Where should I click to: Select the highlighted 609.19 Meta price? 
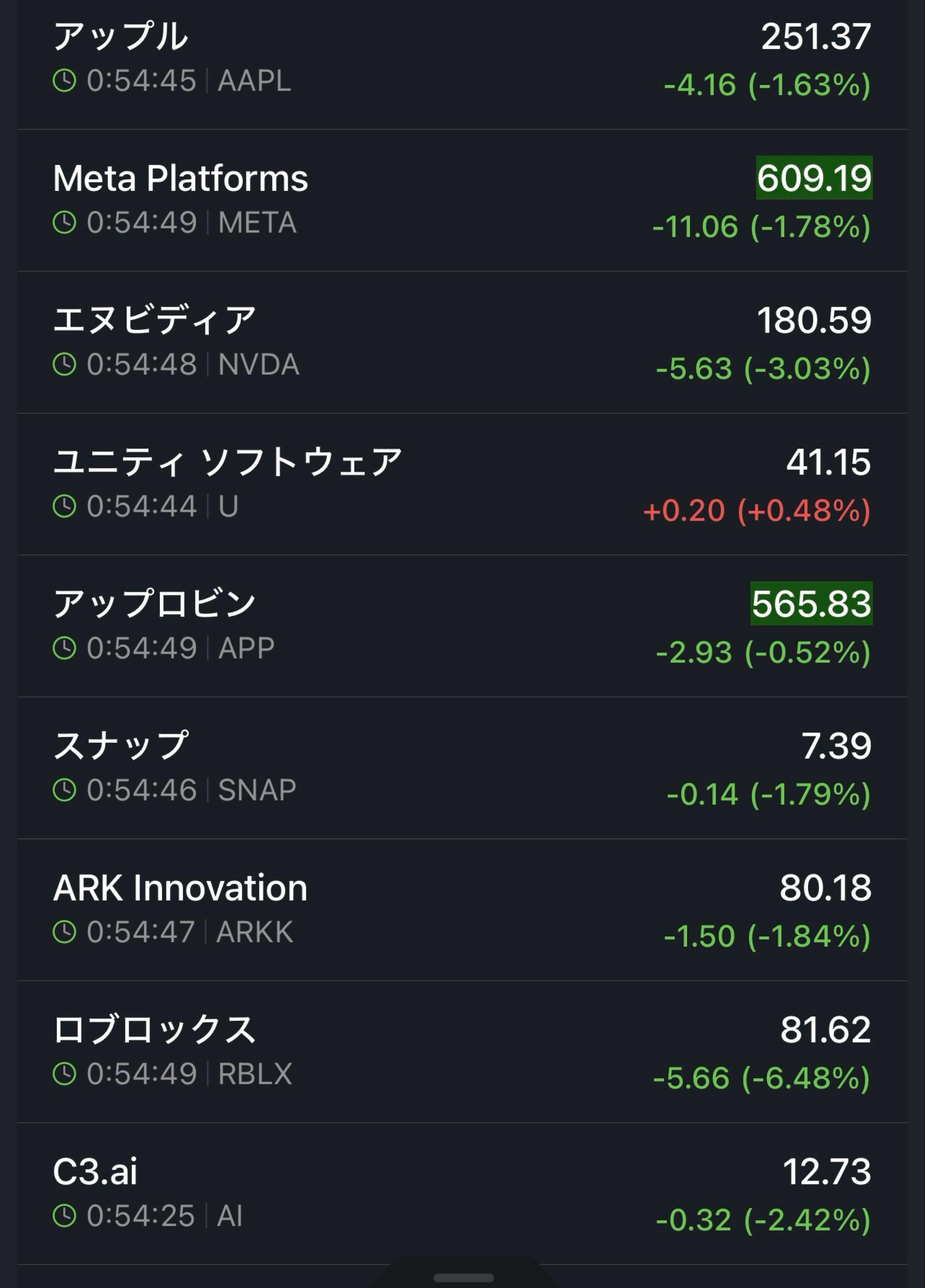tap(814, 178)
